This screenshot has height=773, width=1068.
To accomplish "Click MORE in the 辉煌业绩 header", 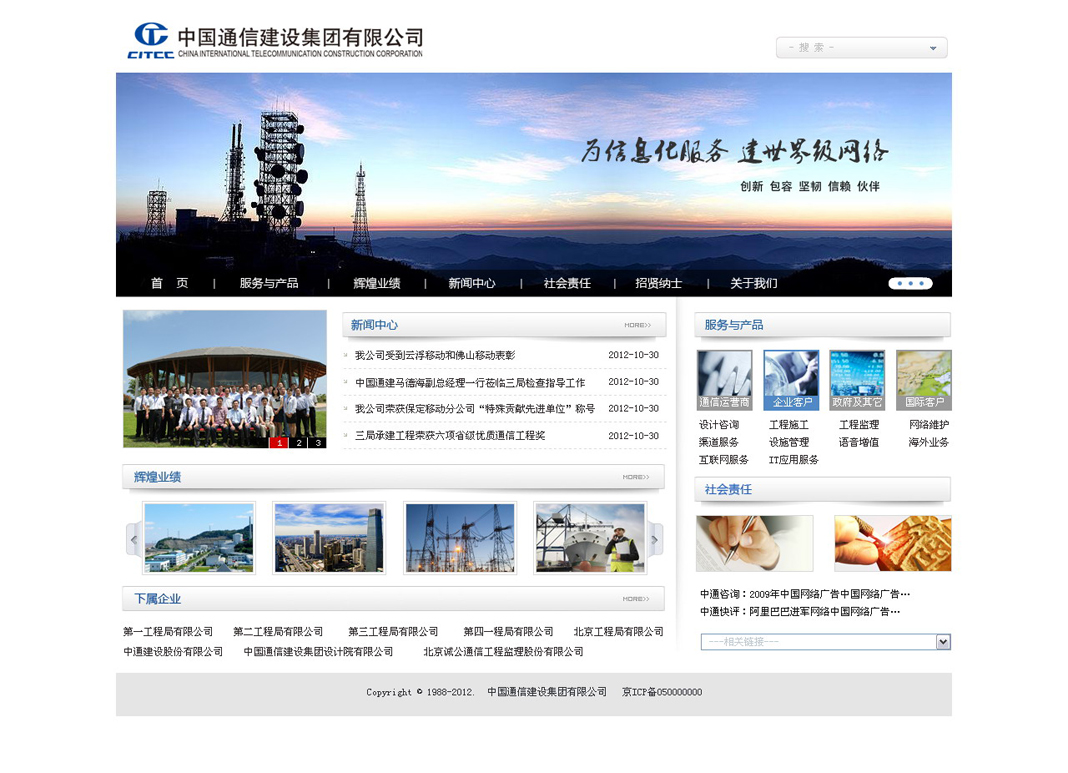I will pyautogui.click(x=636, y=477).
